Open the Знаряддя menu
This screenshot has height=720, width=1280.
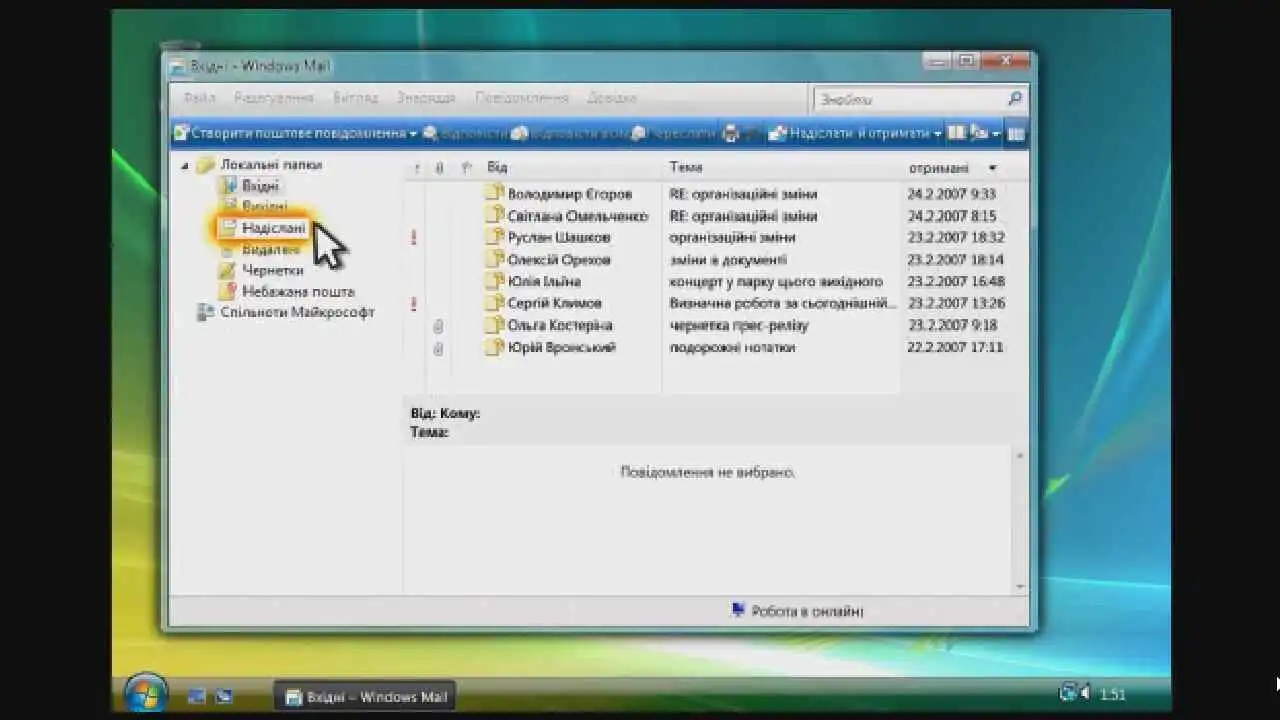tap(426, 98)
